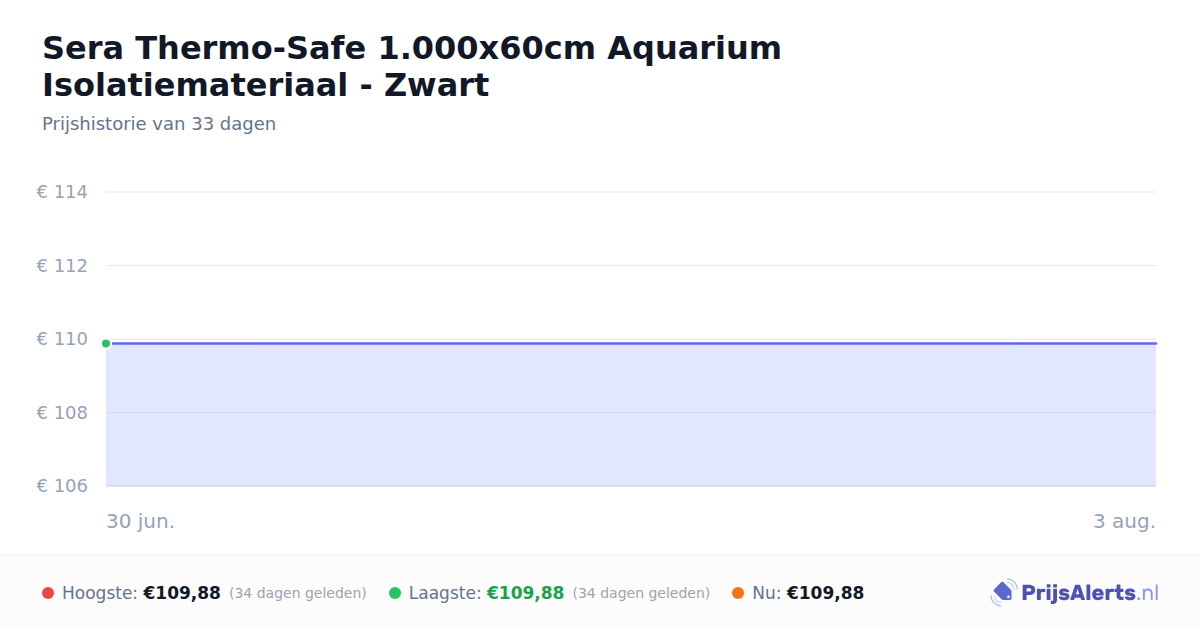
Task: Click the € 110 axis label
Action: [x=62, y=339]
